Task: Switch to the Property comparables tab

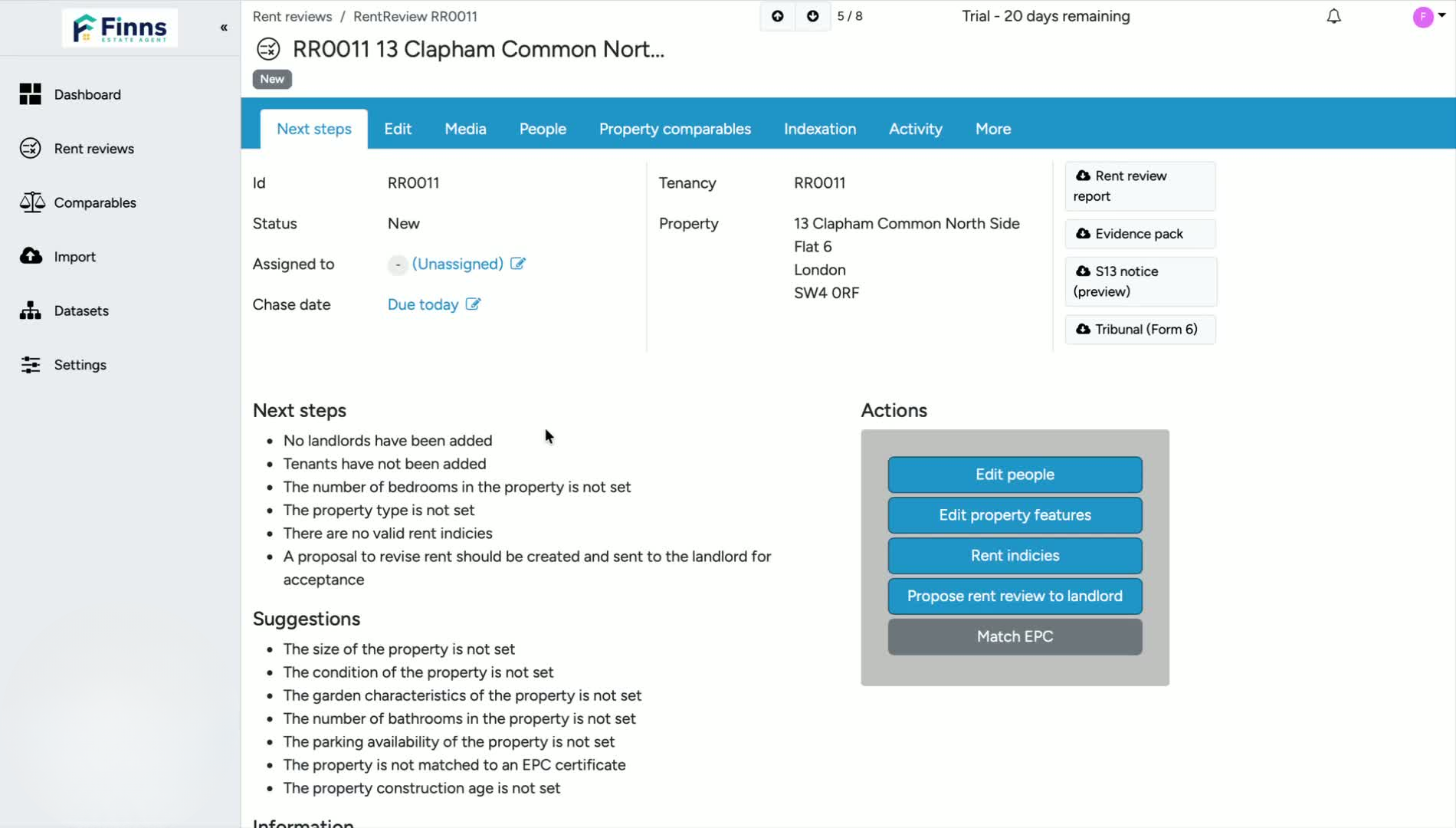Action: tap(675, 129)
